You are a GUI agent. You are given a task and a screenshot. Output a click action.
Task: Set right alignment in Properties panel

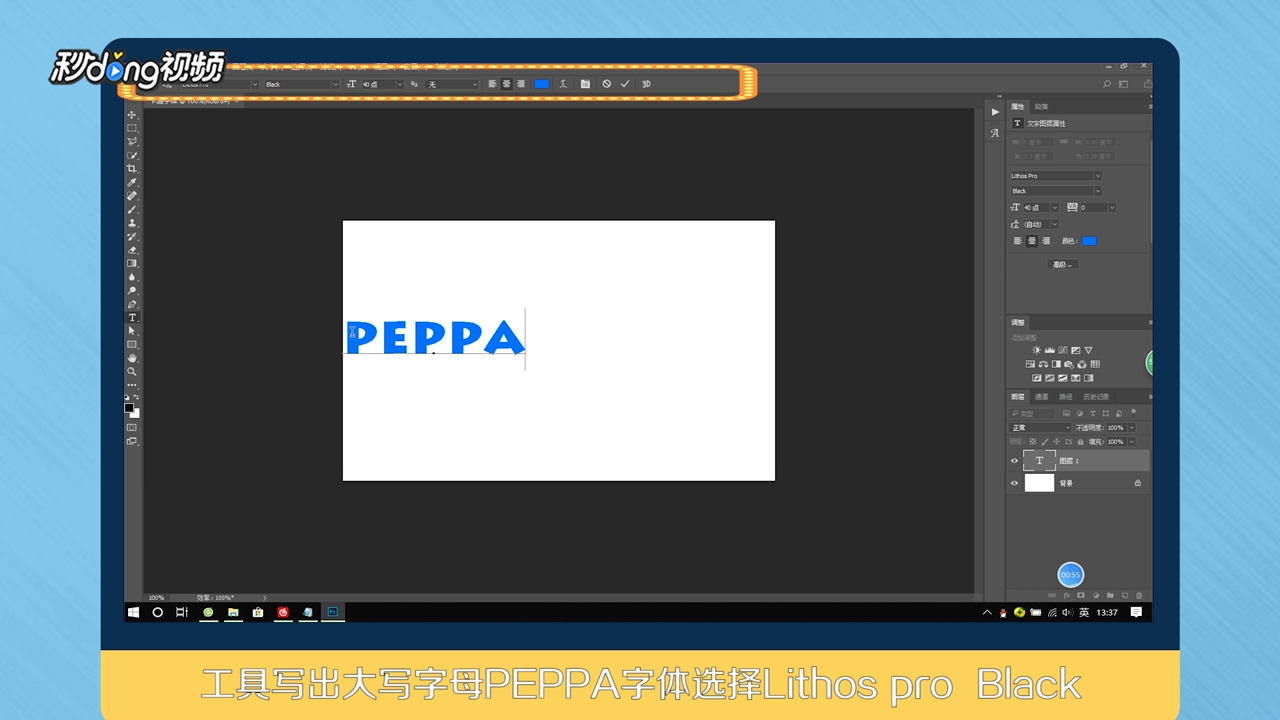pyautogui.click(x=1046, y=241)
